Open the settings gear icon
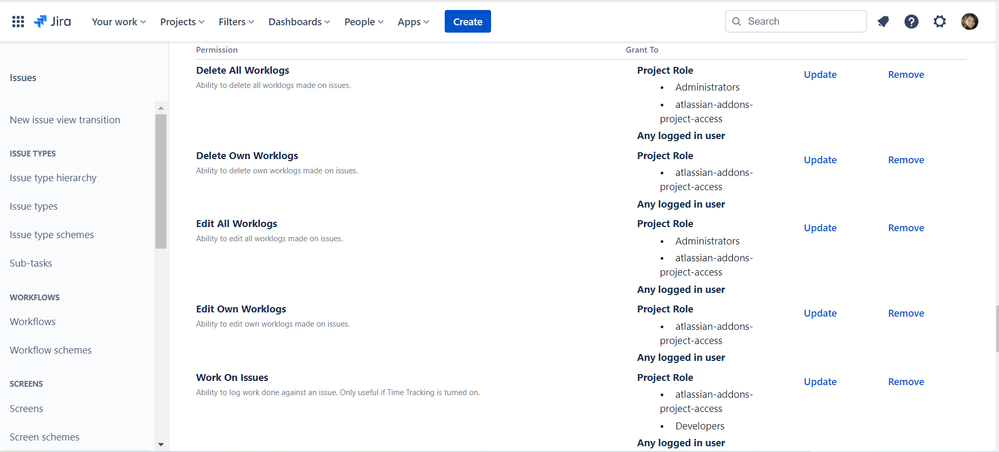This screenshot has height=452, width=999. click(x=940, y=22)
